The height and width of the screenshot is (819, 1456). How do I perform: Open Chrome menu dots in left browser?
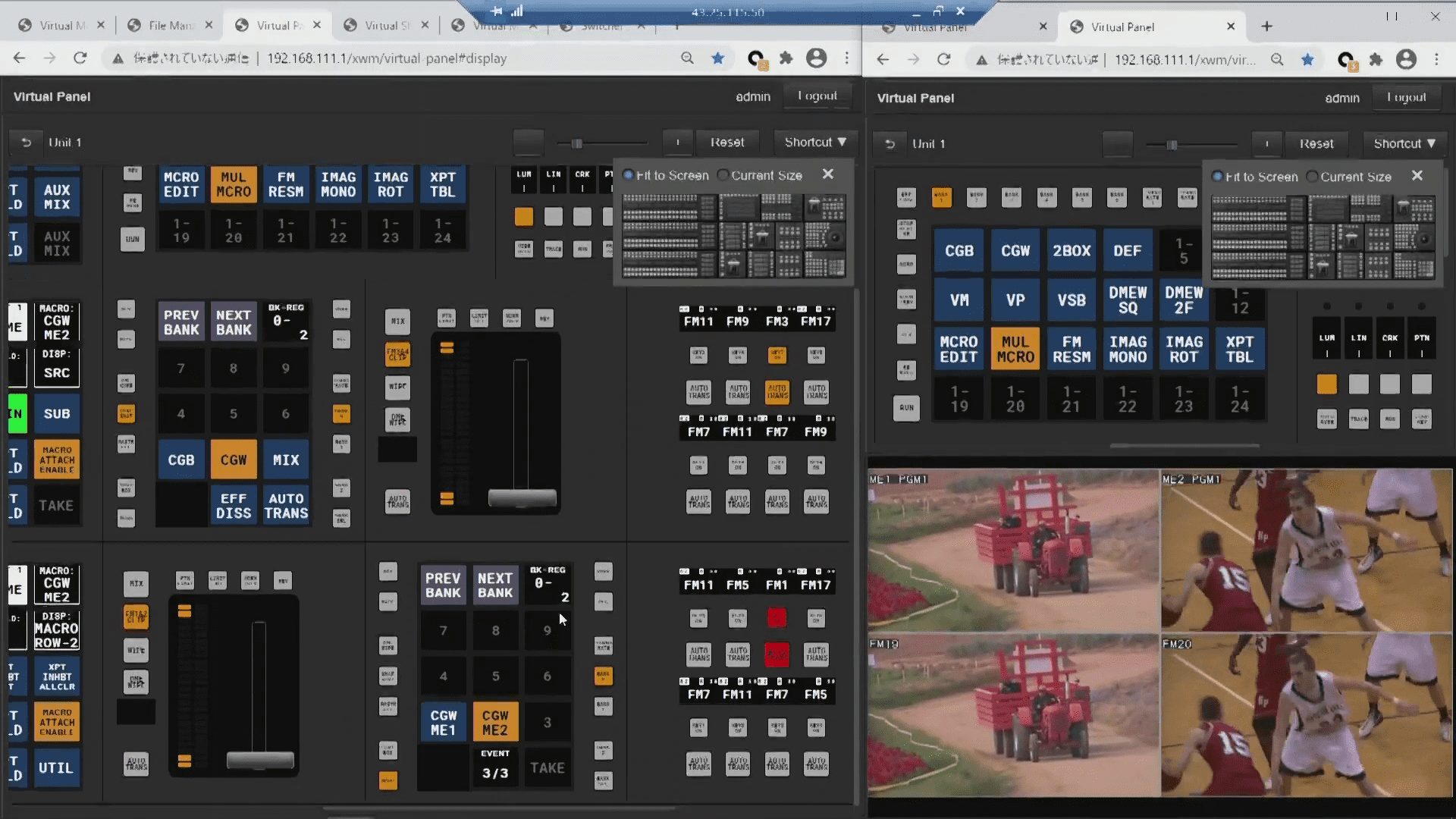[x=847, y=58]
